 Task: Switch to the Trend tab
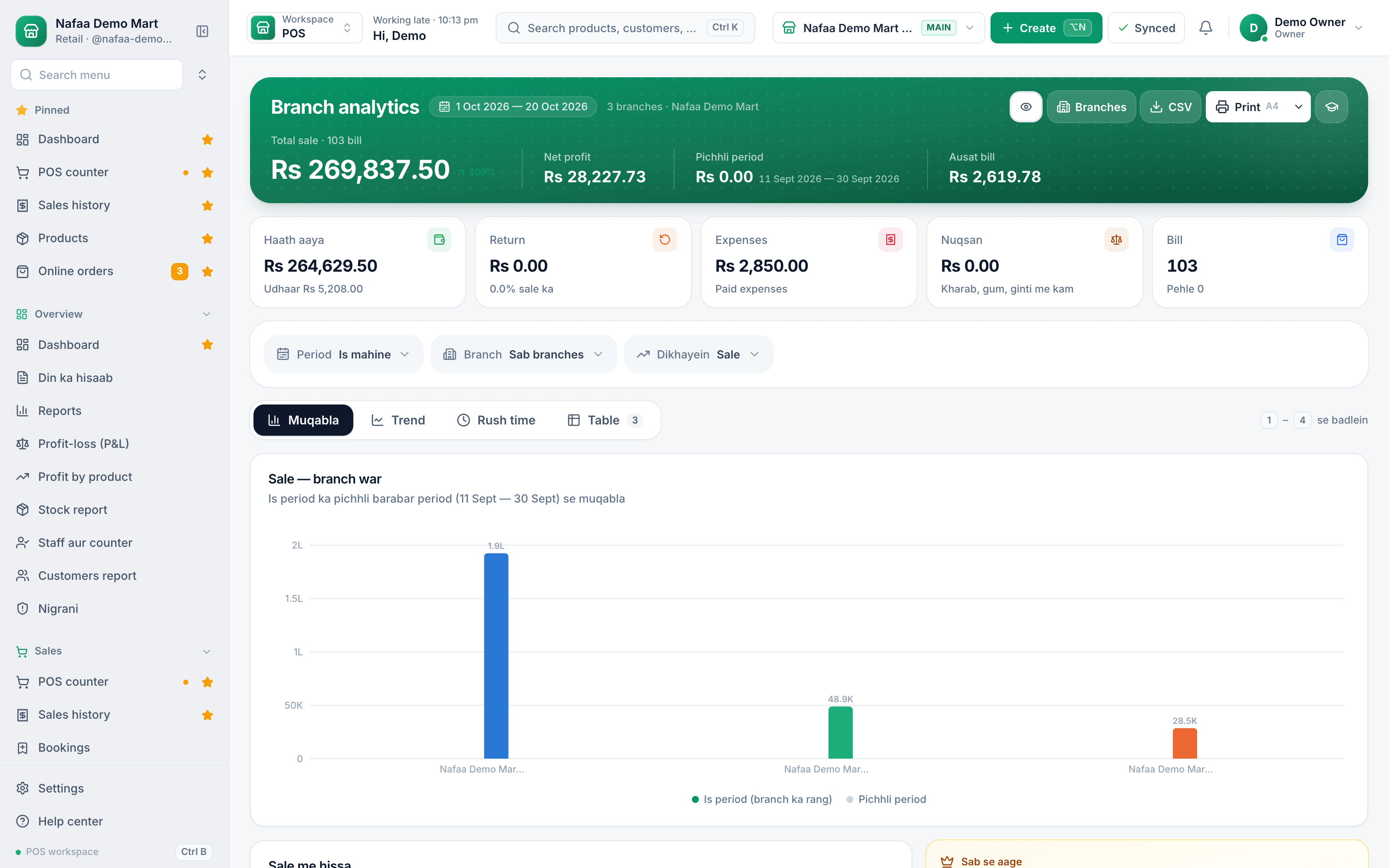click(398, 420)
